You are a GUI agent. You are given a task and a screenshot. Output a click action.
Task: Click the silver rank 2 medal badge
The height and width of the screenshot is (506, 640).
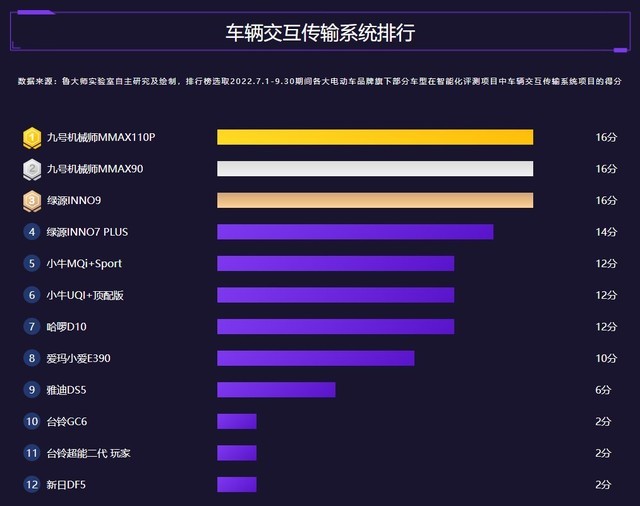[x=31, y=169]
